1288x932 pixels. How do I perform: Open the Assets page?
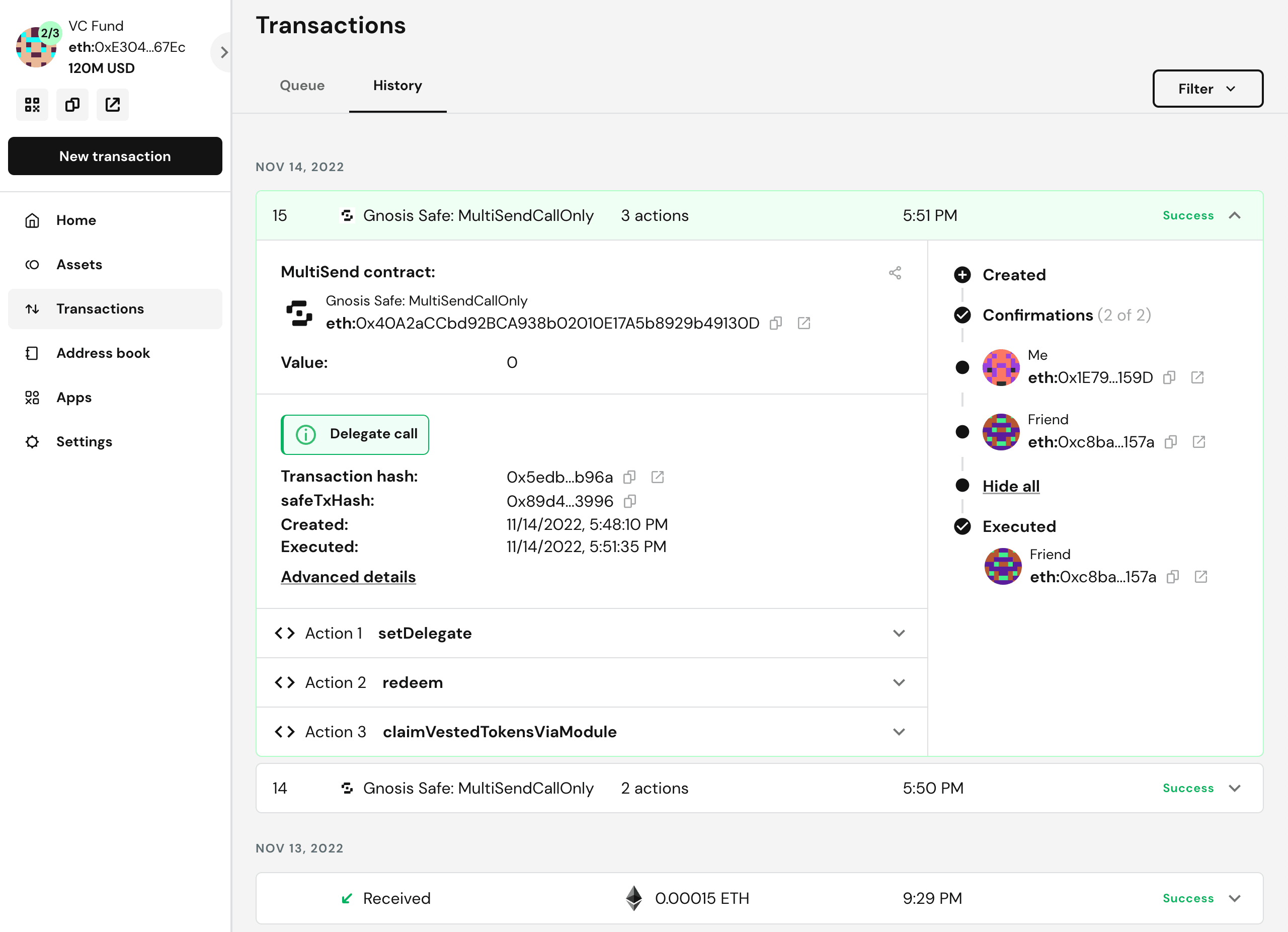click(x=115, y=265)
